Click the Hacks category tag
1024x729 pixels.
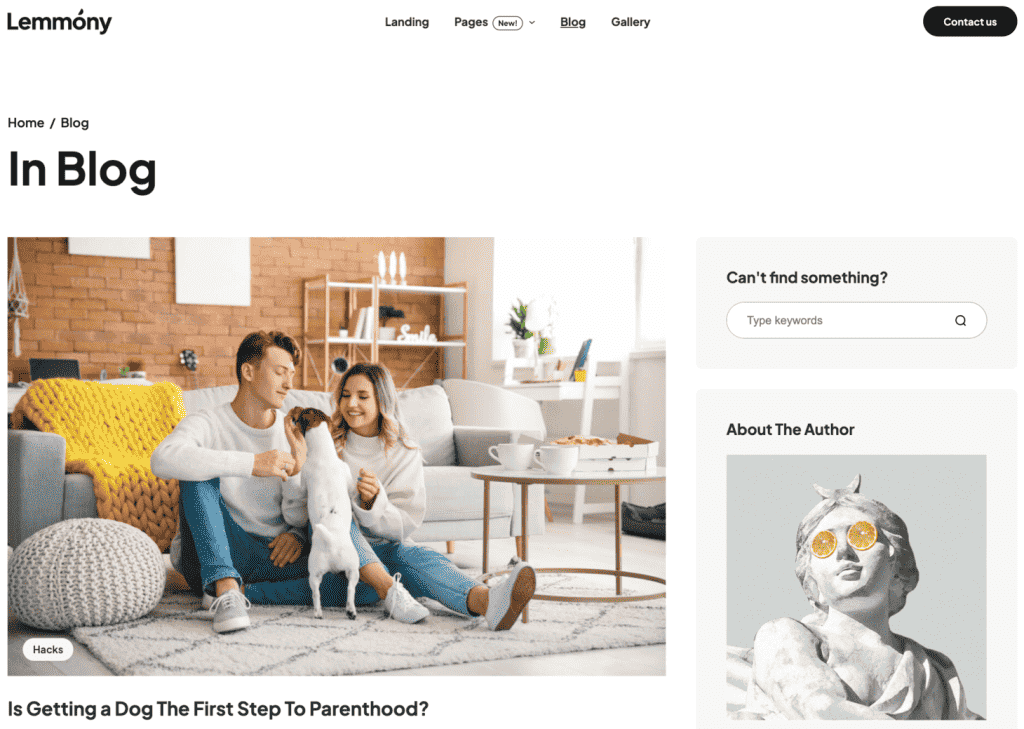(48, 649)
